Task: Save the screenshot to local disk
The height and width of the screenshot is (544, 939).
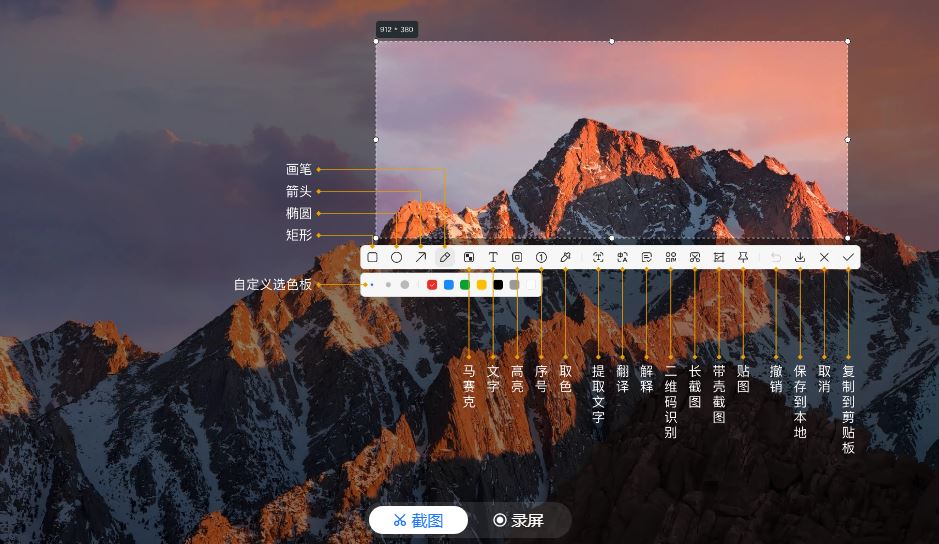Action: (x=800, y=257)
